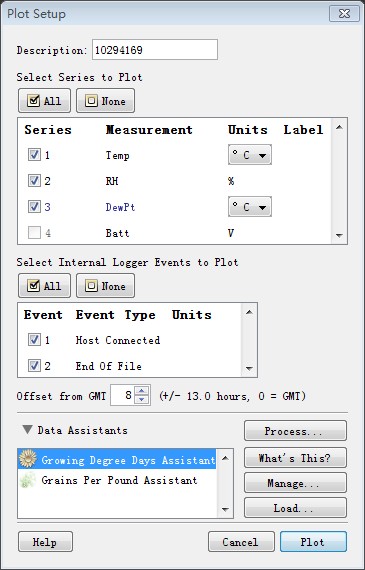
Task: Click the Process... button
Action: 295,431
